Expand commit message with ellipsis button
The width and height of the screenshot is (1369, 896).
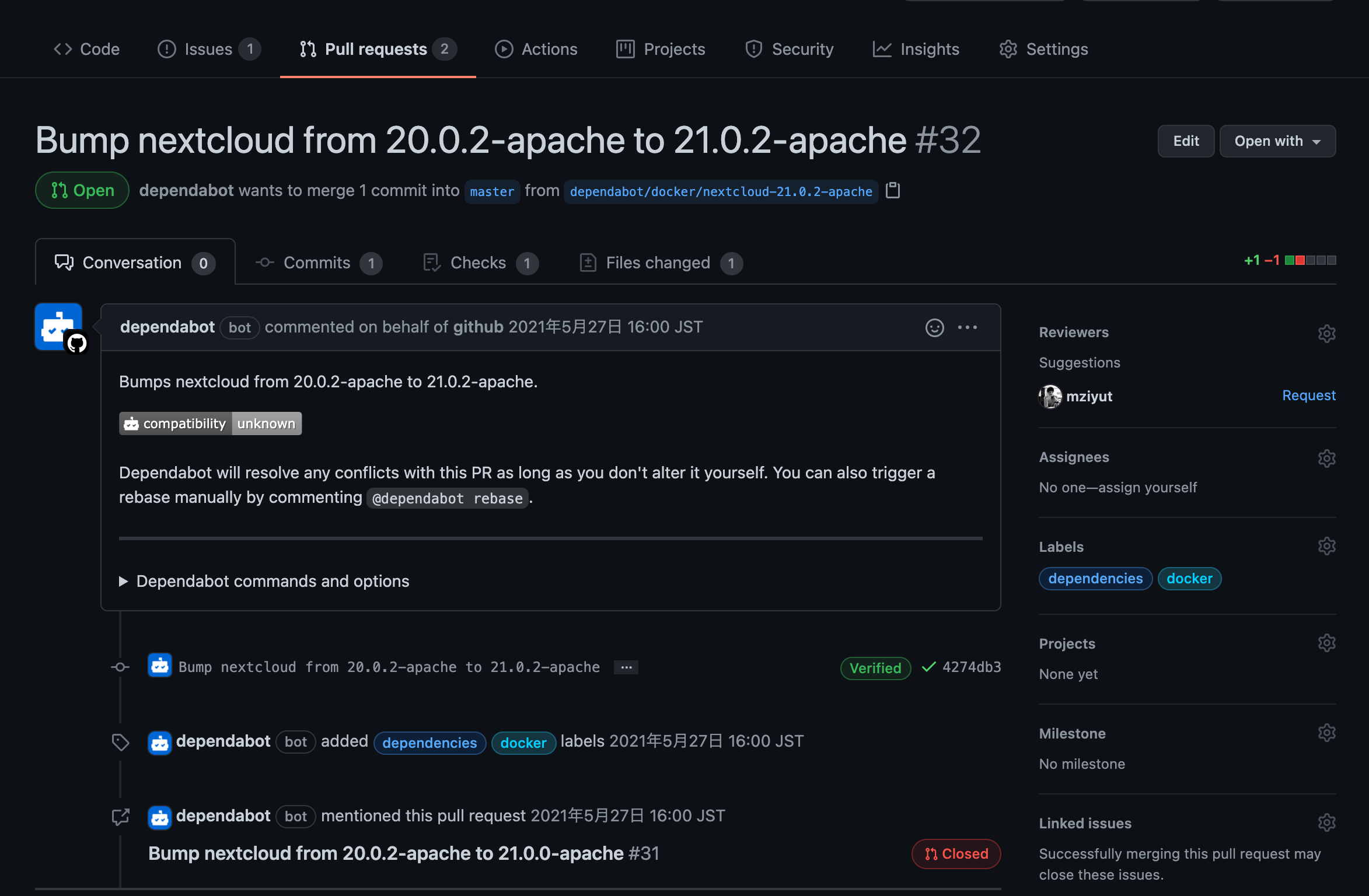click(x=626, y=667)
